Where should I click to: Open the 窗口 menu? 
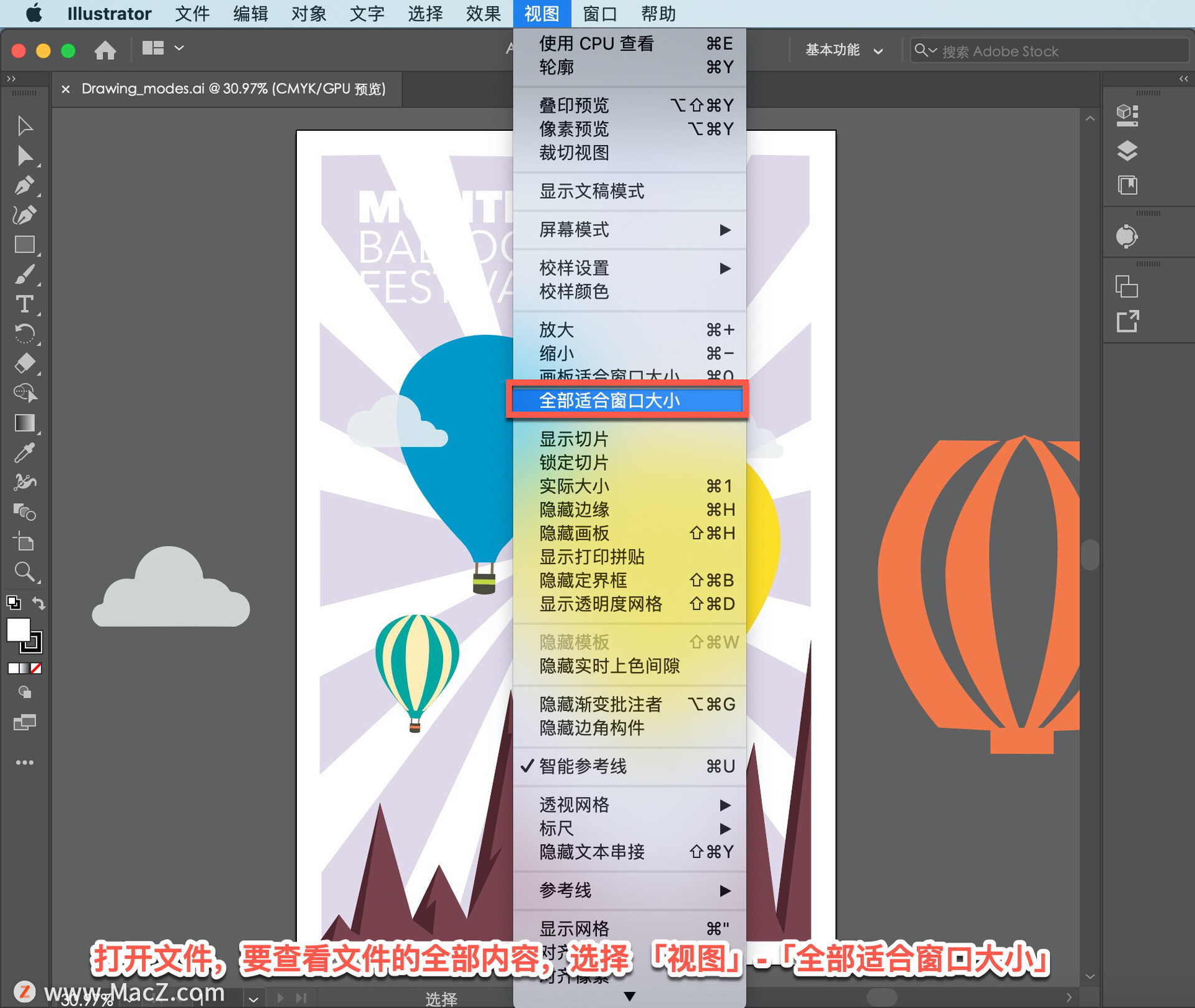pyautogui.click(x=600, y=14)
